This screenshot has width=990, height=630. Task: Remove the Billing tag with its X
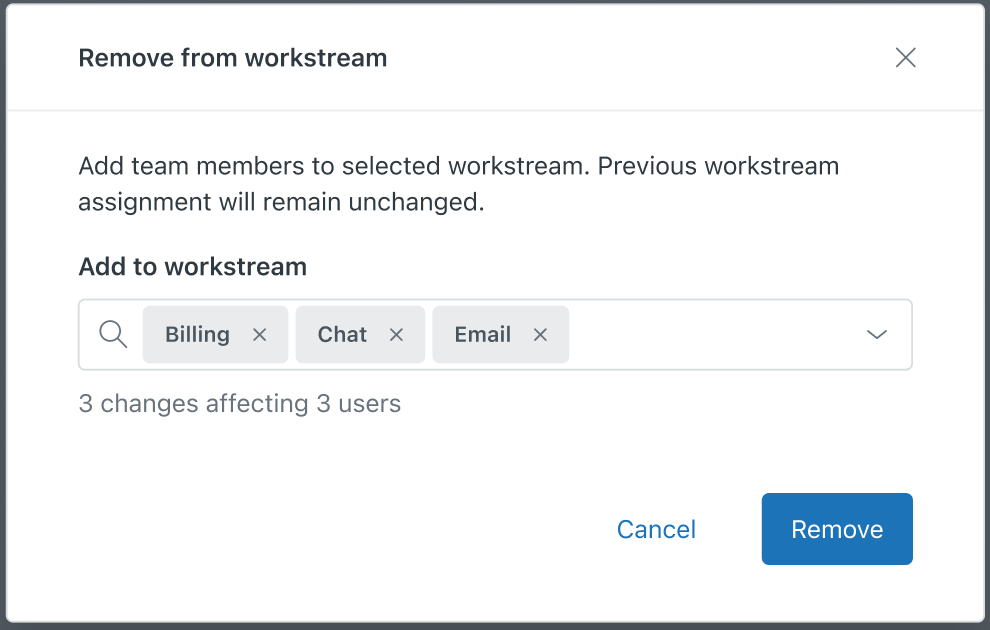tap(260, 335)
